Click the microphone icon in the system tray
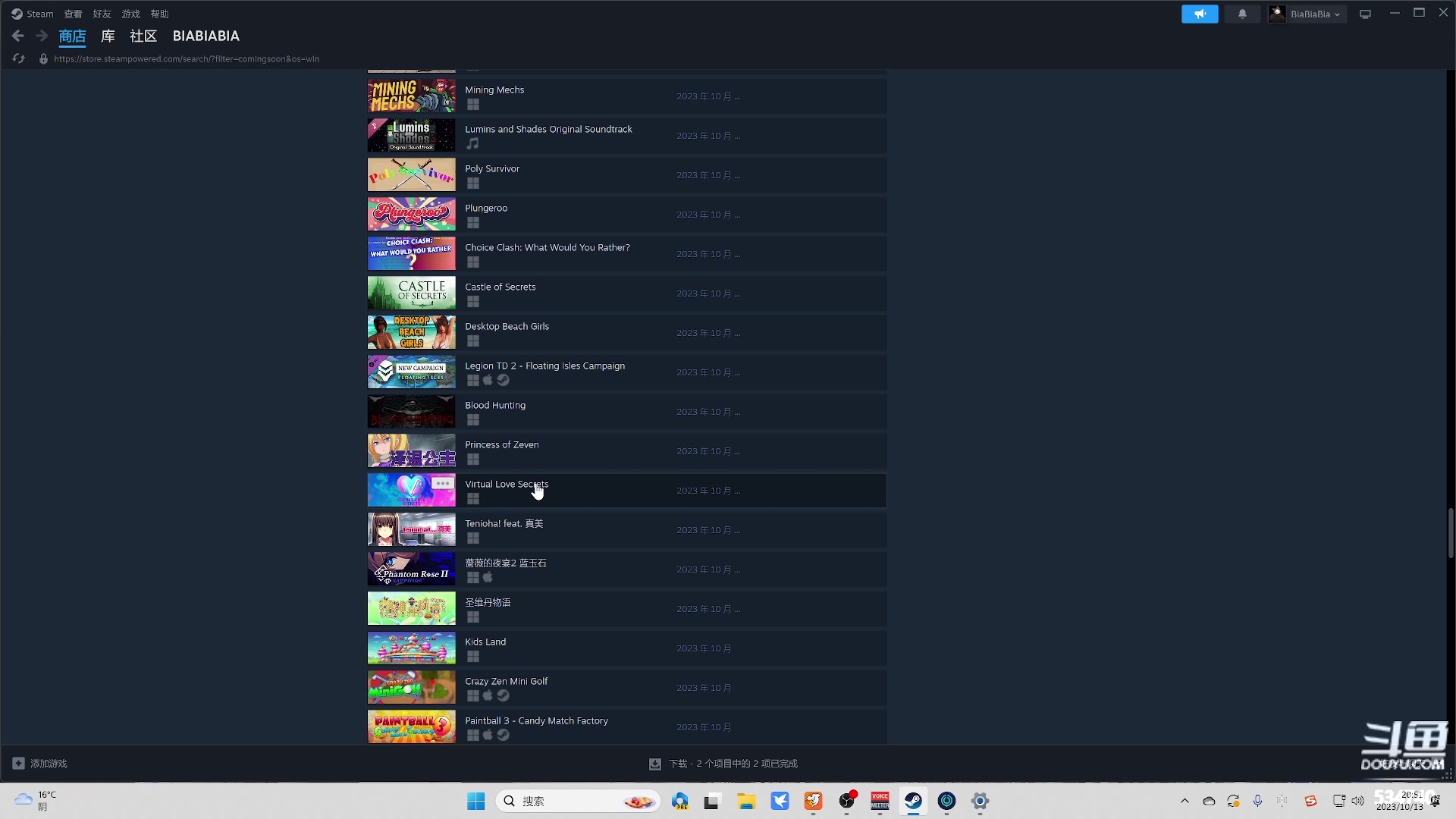The width and height of the screenshot is (1456, 819). click(x=1257, y=801)
